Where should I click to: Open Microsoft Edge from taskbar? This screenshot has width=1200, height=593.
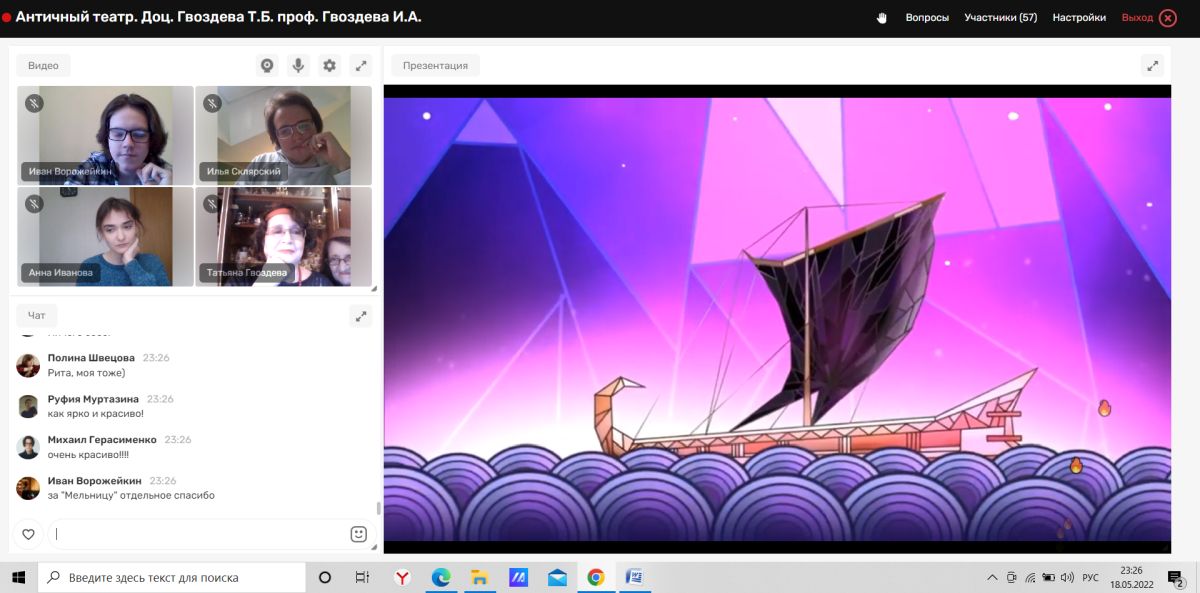440,577
